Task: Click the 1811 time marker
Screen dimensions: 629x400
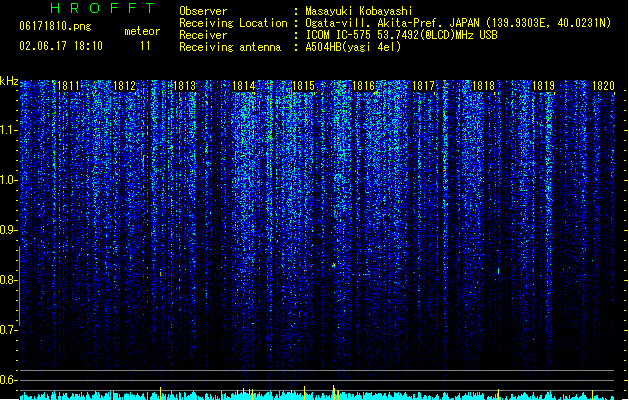Action: [69, 85]
